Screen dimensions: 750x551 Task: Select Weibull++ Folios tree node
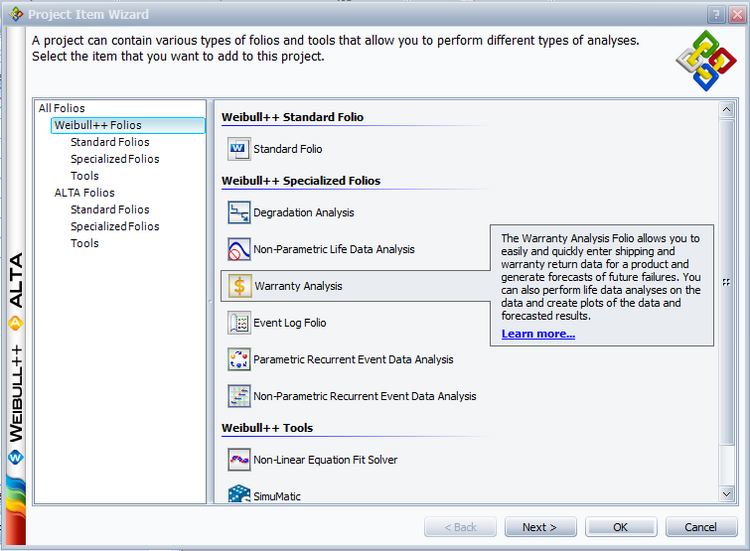(x=128, y=125)
